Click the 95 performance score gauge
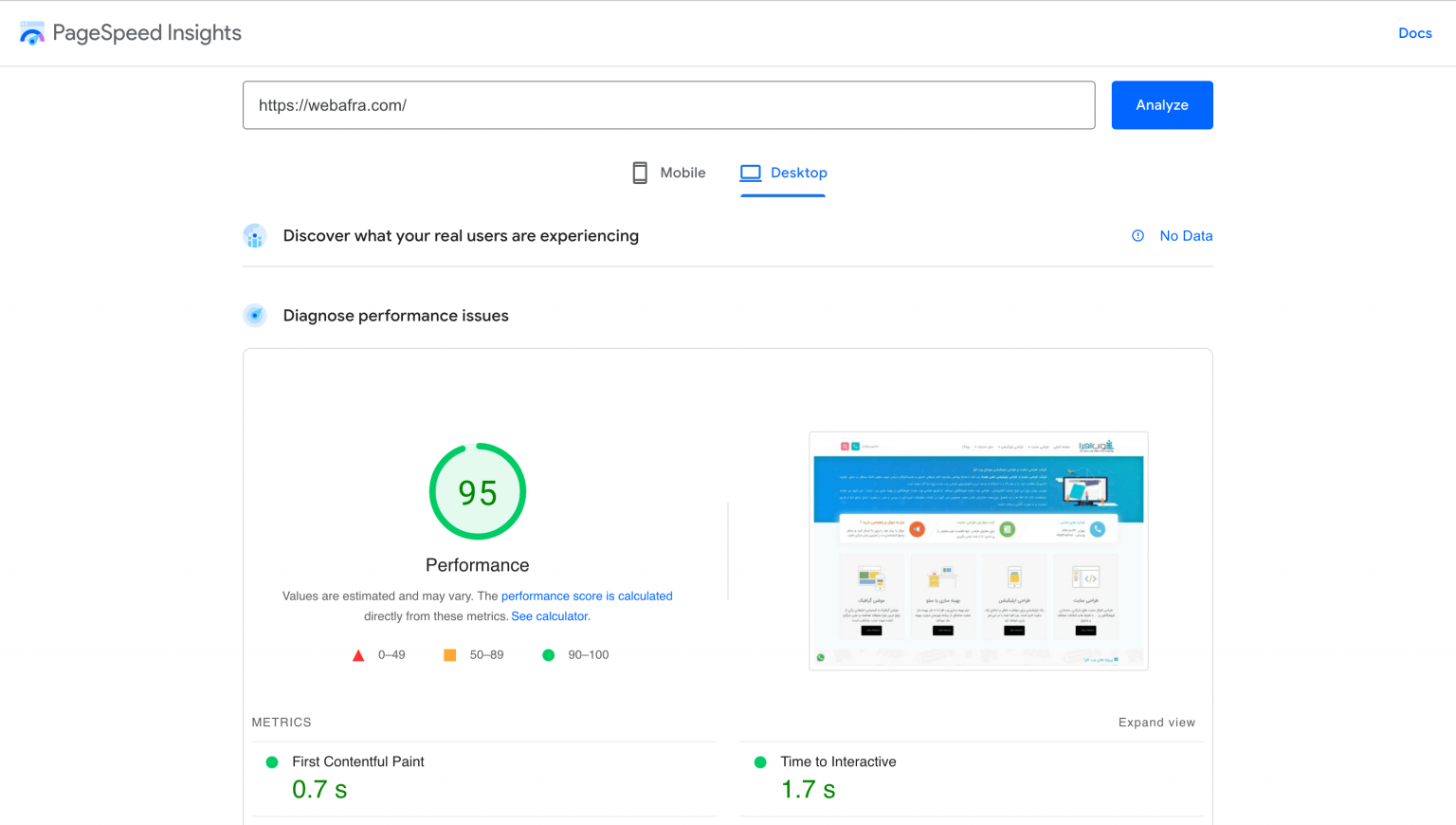 pos(478,491)
